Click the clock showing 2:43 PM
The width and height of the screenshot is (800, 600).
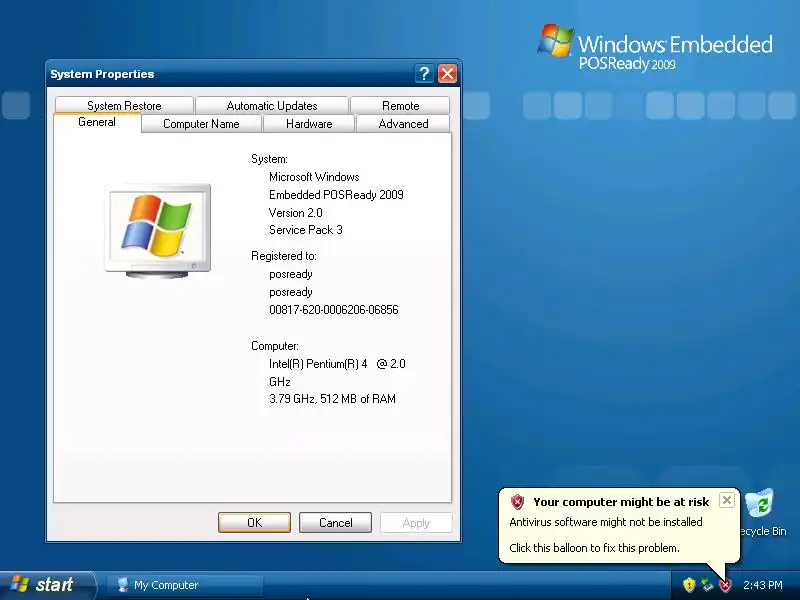click(762, 585)
